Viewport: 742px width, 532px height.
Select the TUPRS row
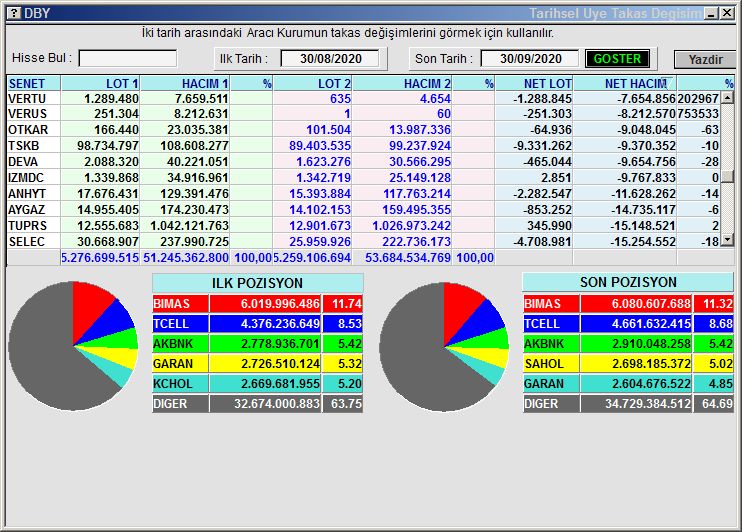click(x=363, y=226)
